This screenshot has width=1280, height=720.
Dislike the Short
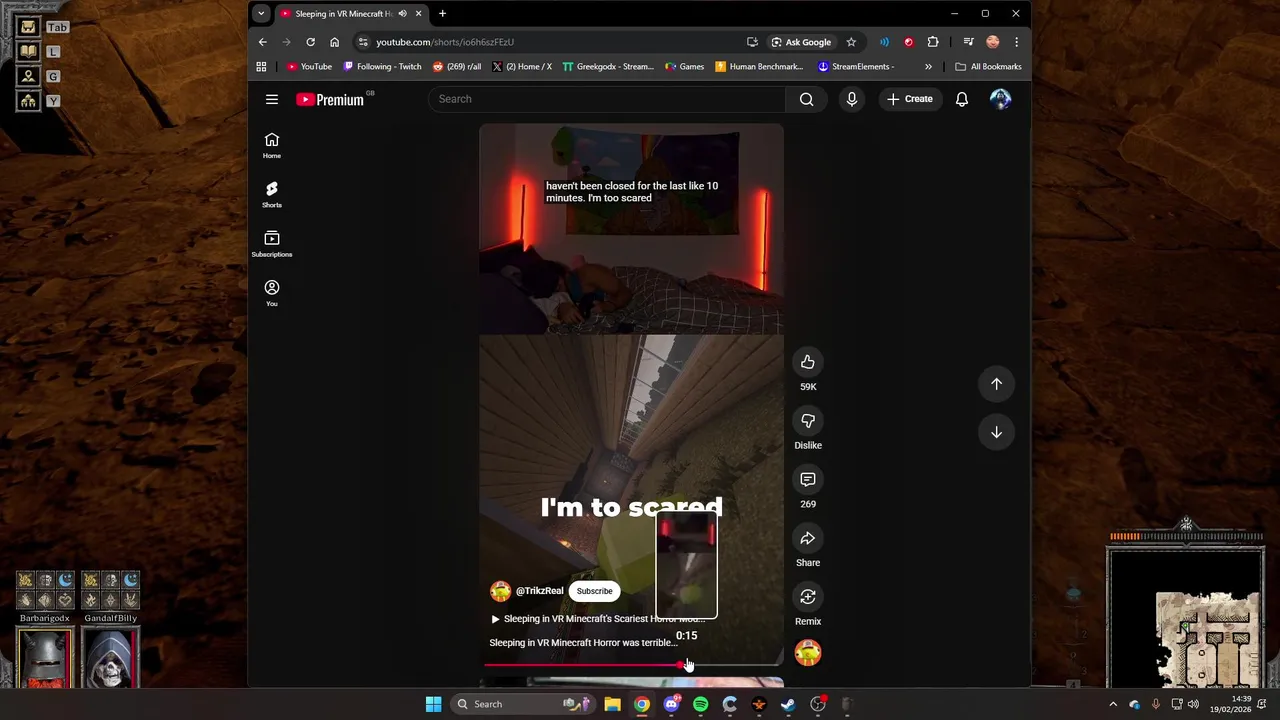pos(808,421)
